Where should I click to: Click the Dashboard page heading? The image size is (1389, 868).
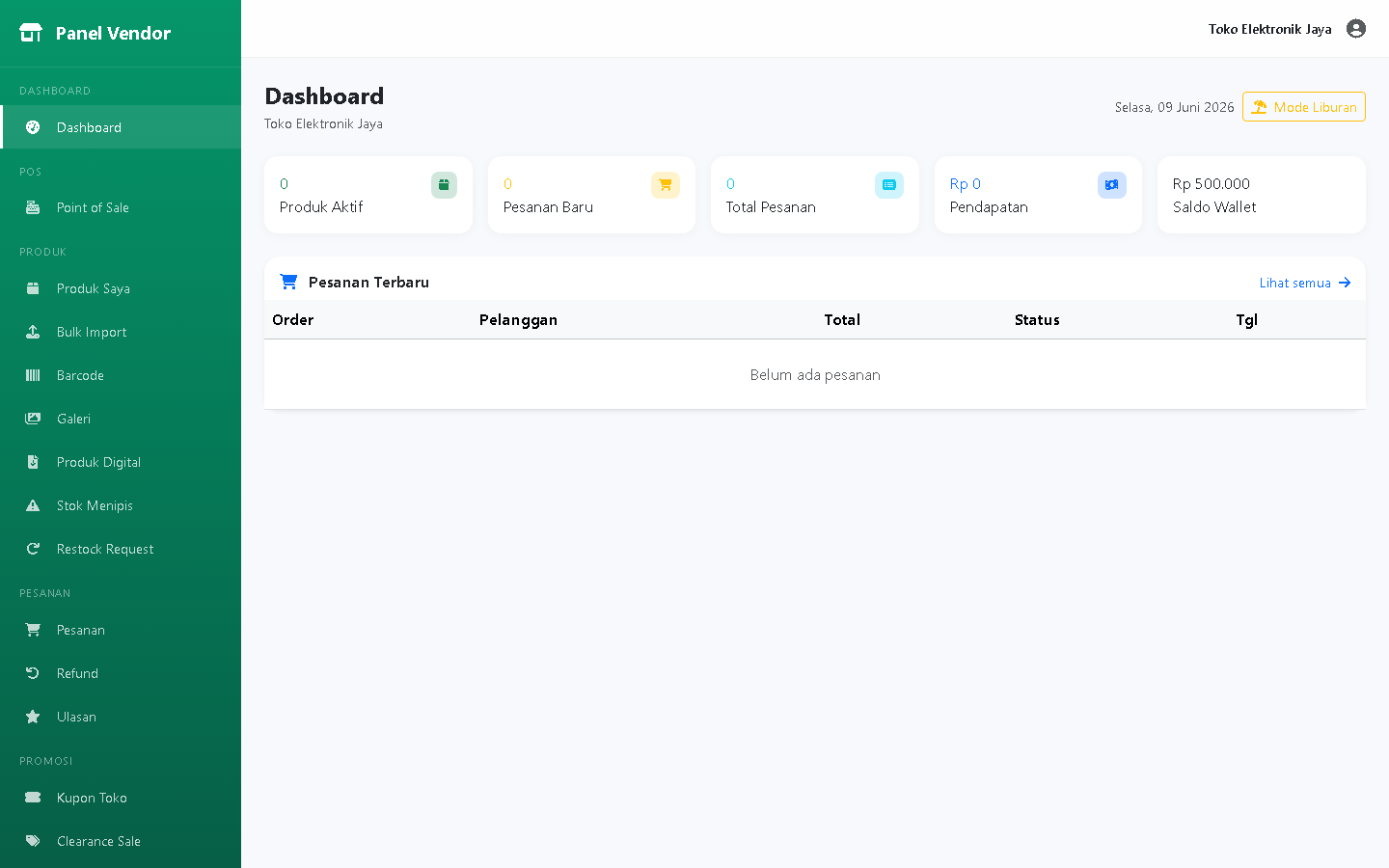coord(324,96)
